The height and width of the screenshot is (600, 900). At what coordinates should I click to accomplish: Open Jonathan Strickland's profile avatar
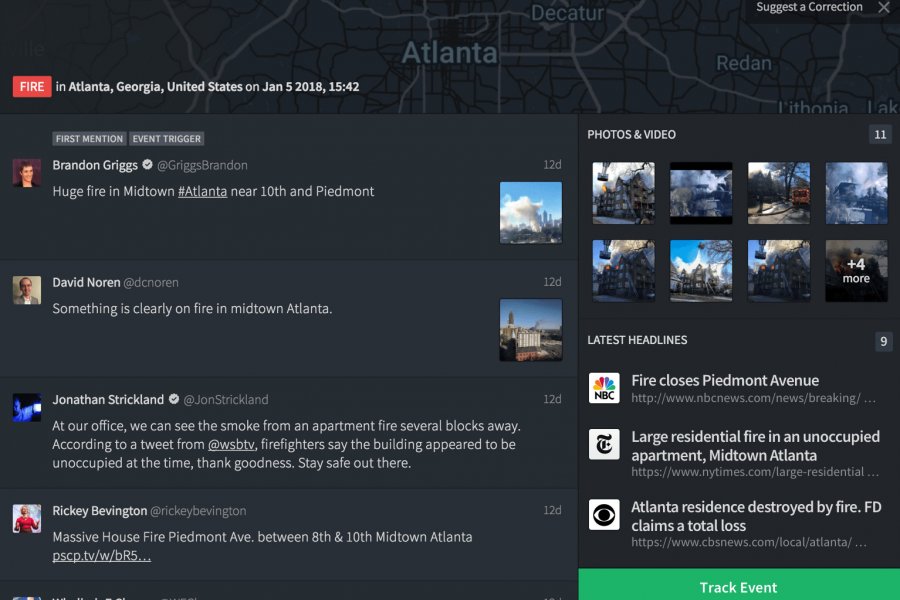[27, 407]
